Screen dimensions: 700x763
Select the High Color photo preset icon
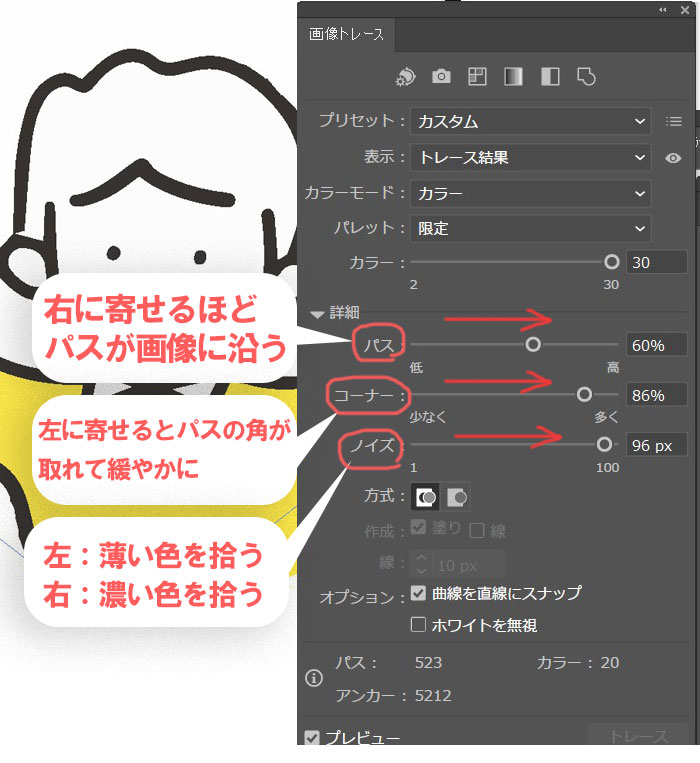[441, 76]
